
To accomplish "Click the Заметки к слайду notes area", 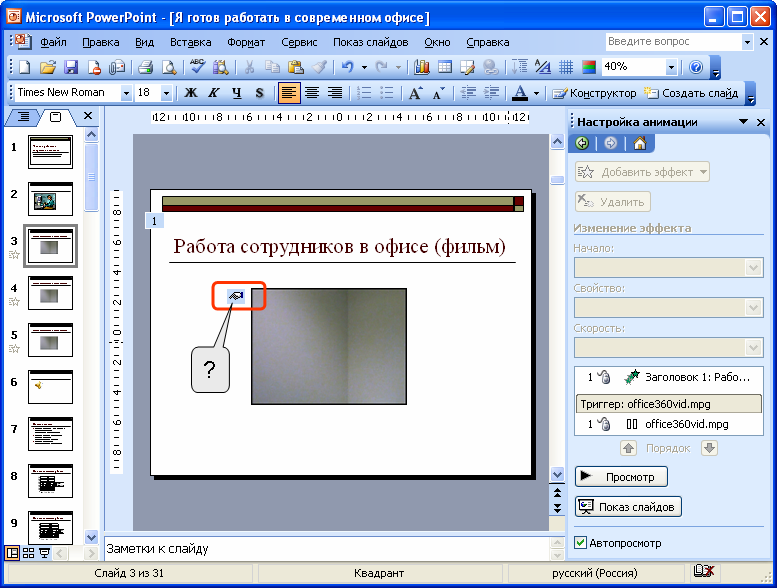I will click(x=327, y=548).
